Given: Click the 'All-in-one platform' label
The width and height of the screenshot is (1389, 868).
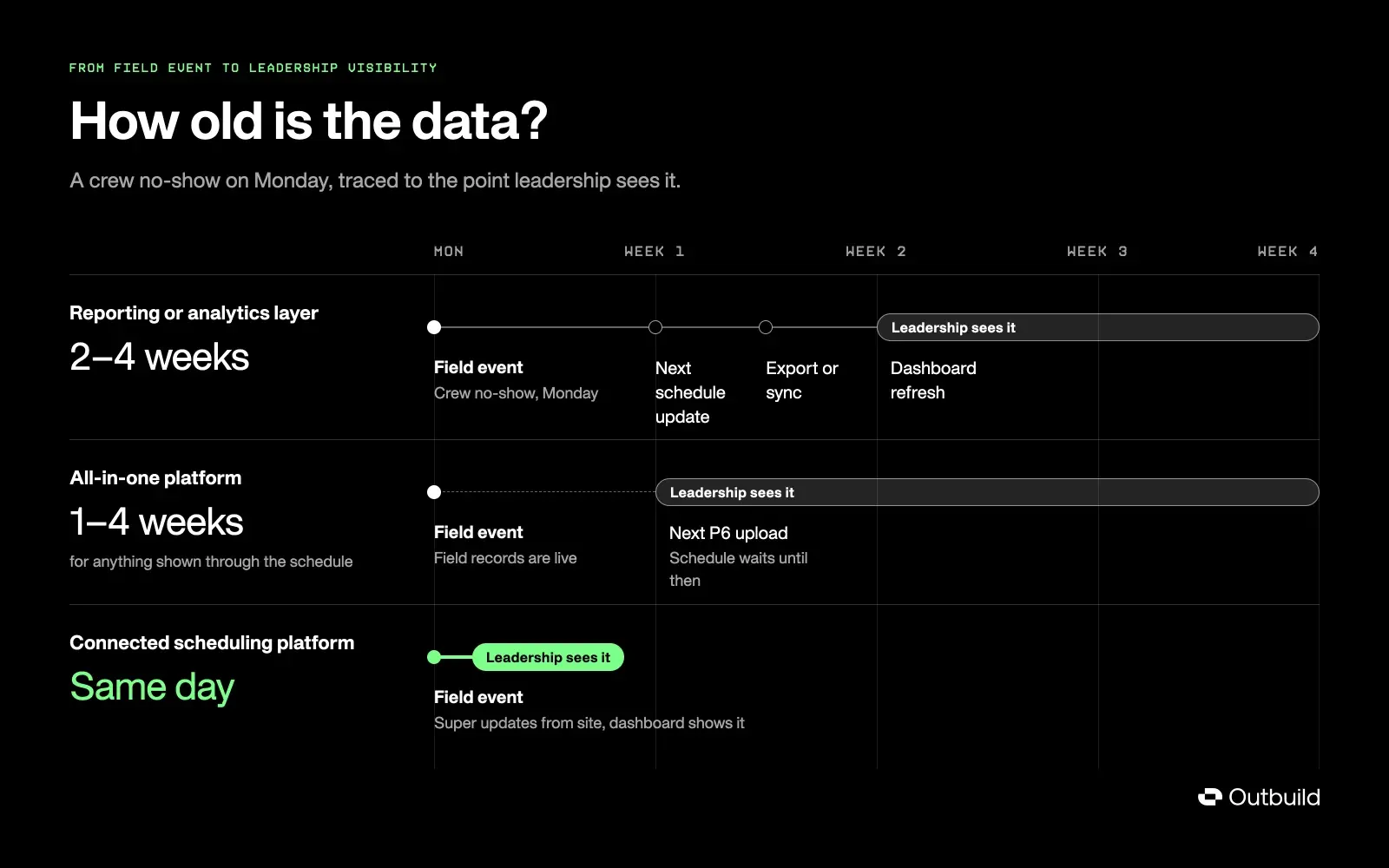Looking at the screenshot, I should [x=155, y=478].
